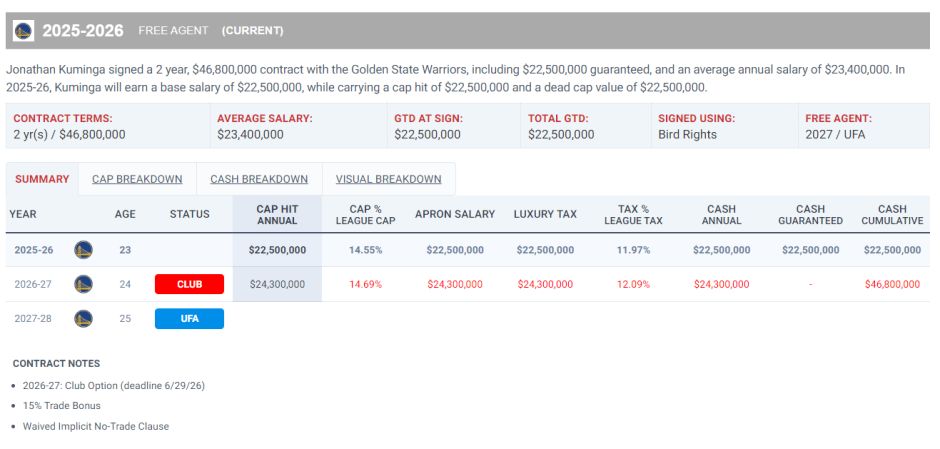Click the 2025-2026 header title
940x449 pixels.
[x=83, y=31]
